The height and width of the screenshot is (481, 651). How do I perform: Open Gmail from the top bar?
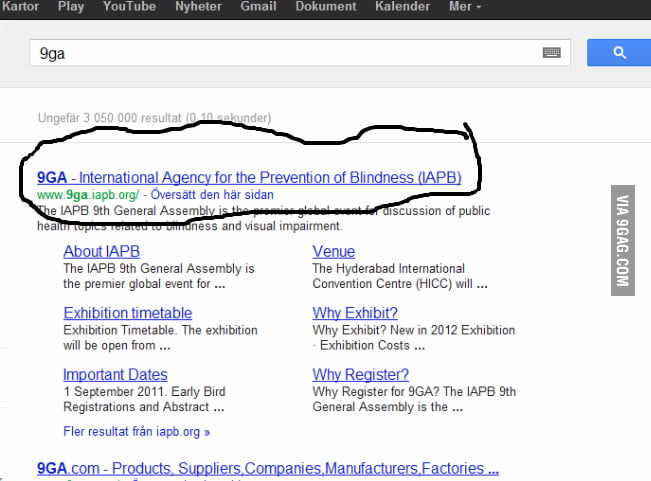click(258, 6)
